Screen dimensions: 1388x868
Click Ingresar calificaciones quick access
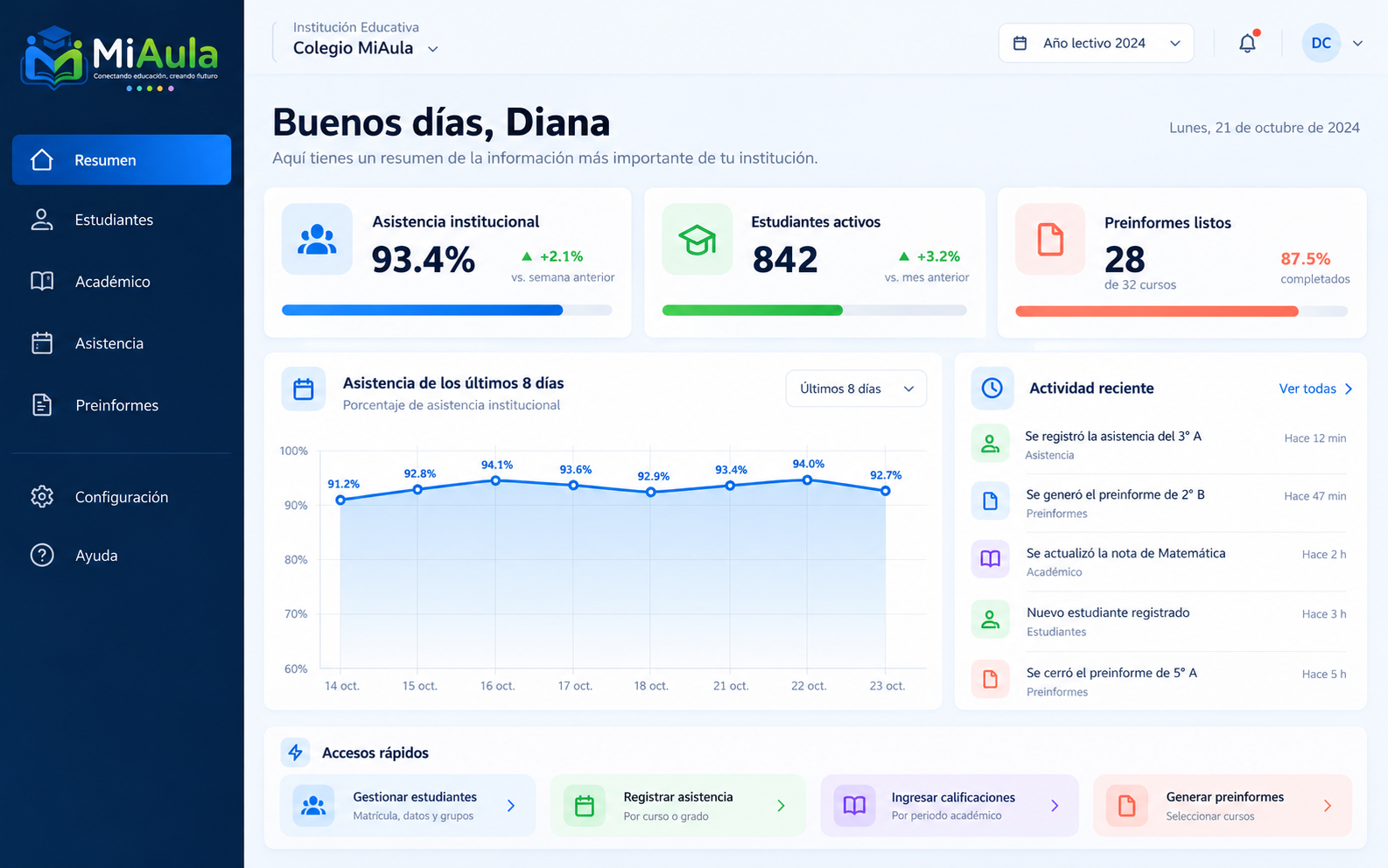[950, 806]
